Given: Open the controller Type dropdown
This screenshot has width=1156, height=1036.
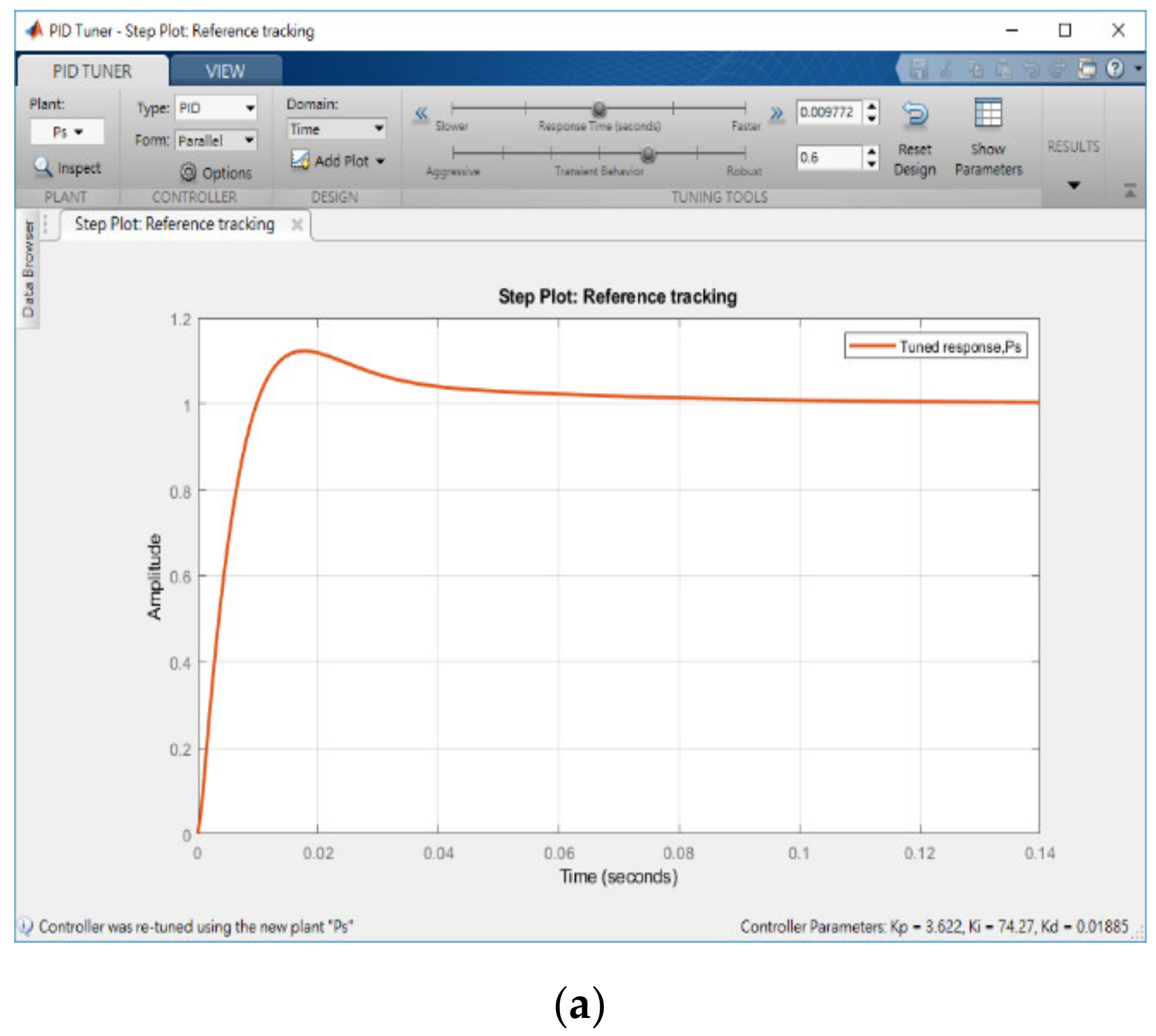Looking at the screenshot, I should 216,108.
